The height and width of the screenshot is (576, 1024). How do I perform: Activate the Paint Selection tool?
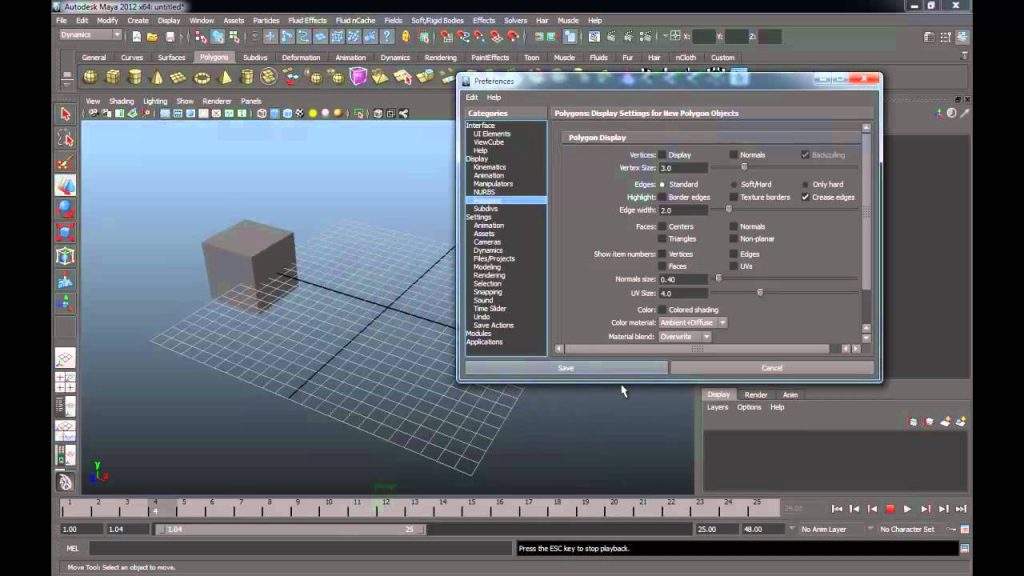(65, 163)
